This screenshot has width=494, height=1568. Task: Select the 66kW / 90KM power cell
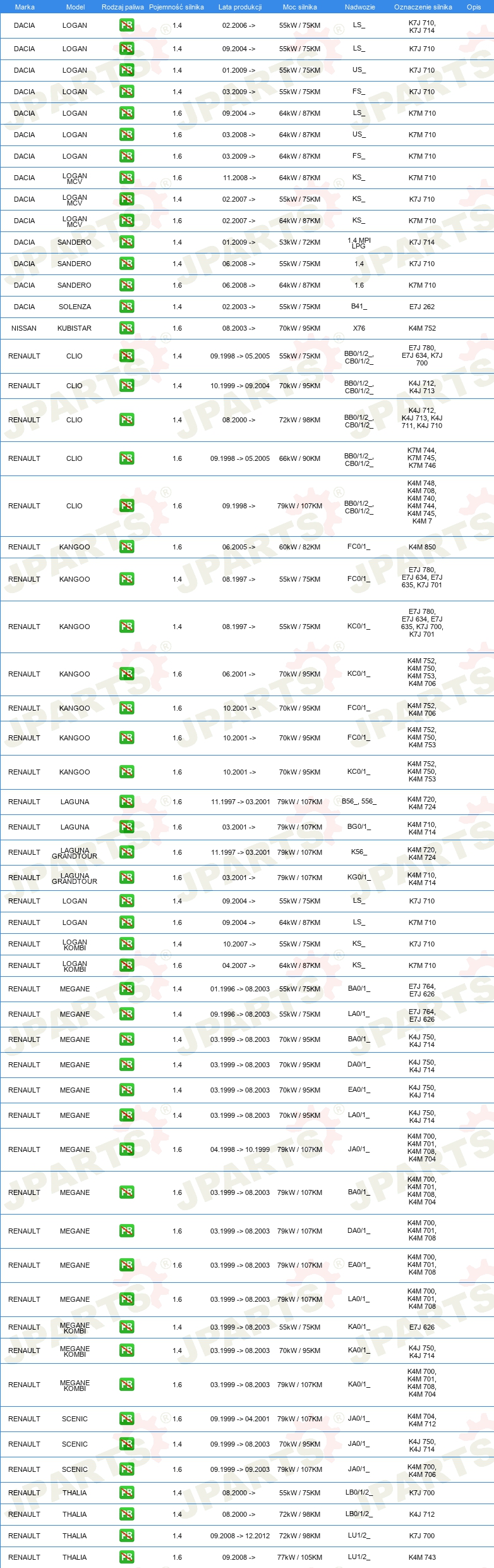pyautogui.click(x=299, y=458)
